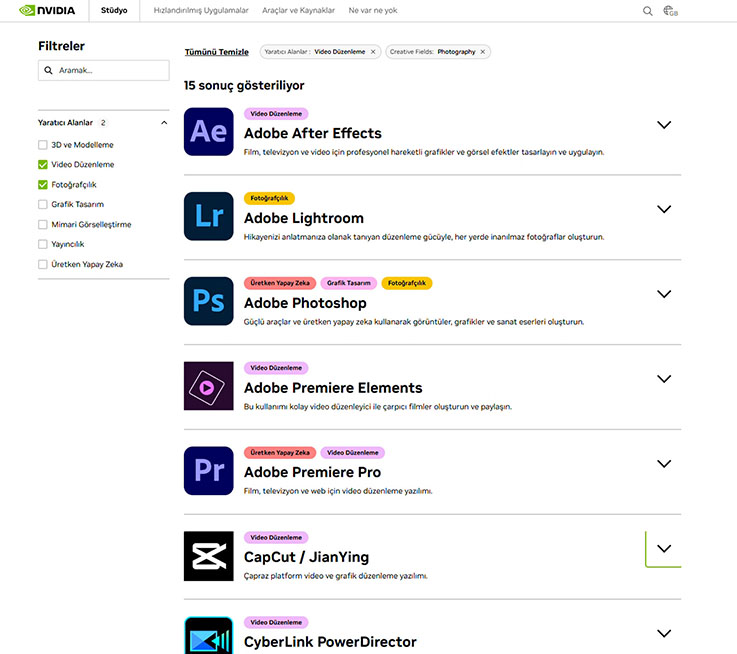Open the globe region selector icon
The image size is (737, 654).
pyautogui.click(x=670, y=11)
